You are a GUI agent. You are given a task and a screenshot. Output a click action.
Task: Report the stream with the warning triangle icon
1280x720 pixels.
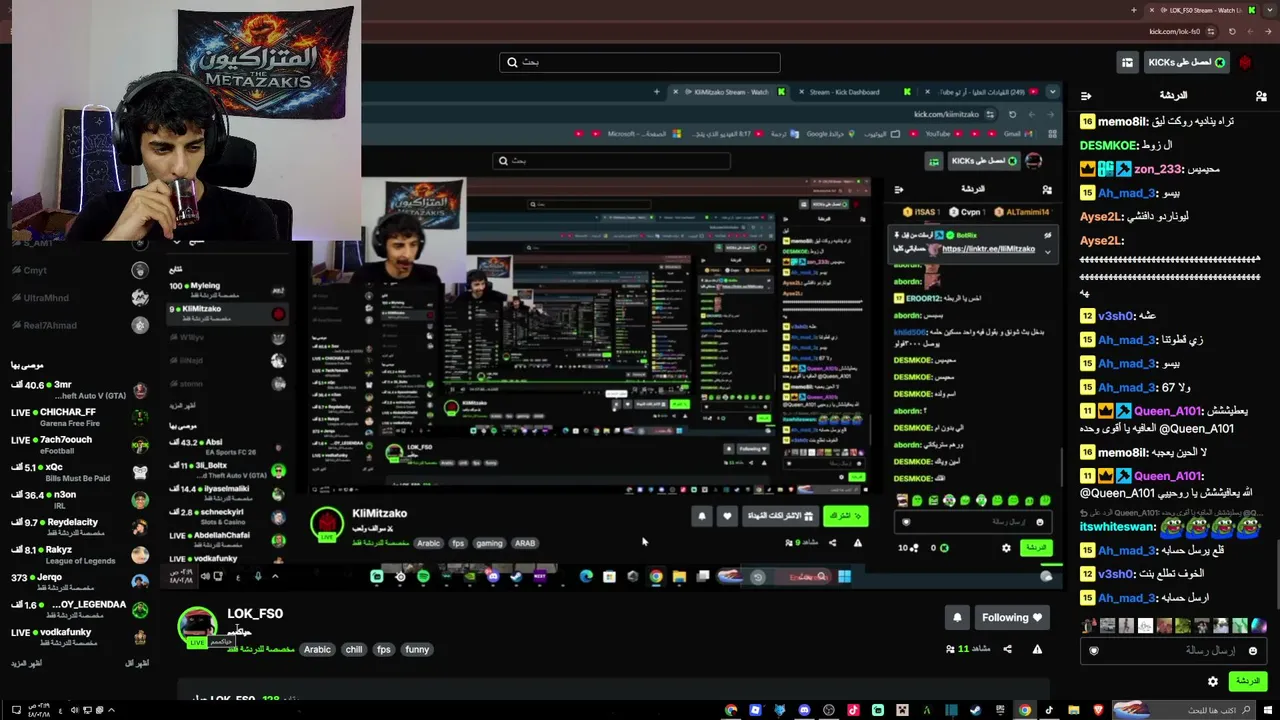pos(1037,649)
